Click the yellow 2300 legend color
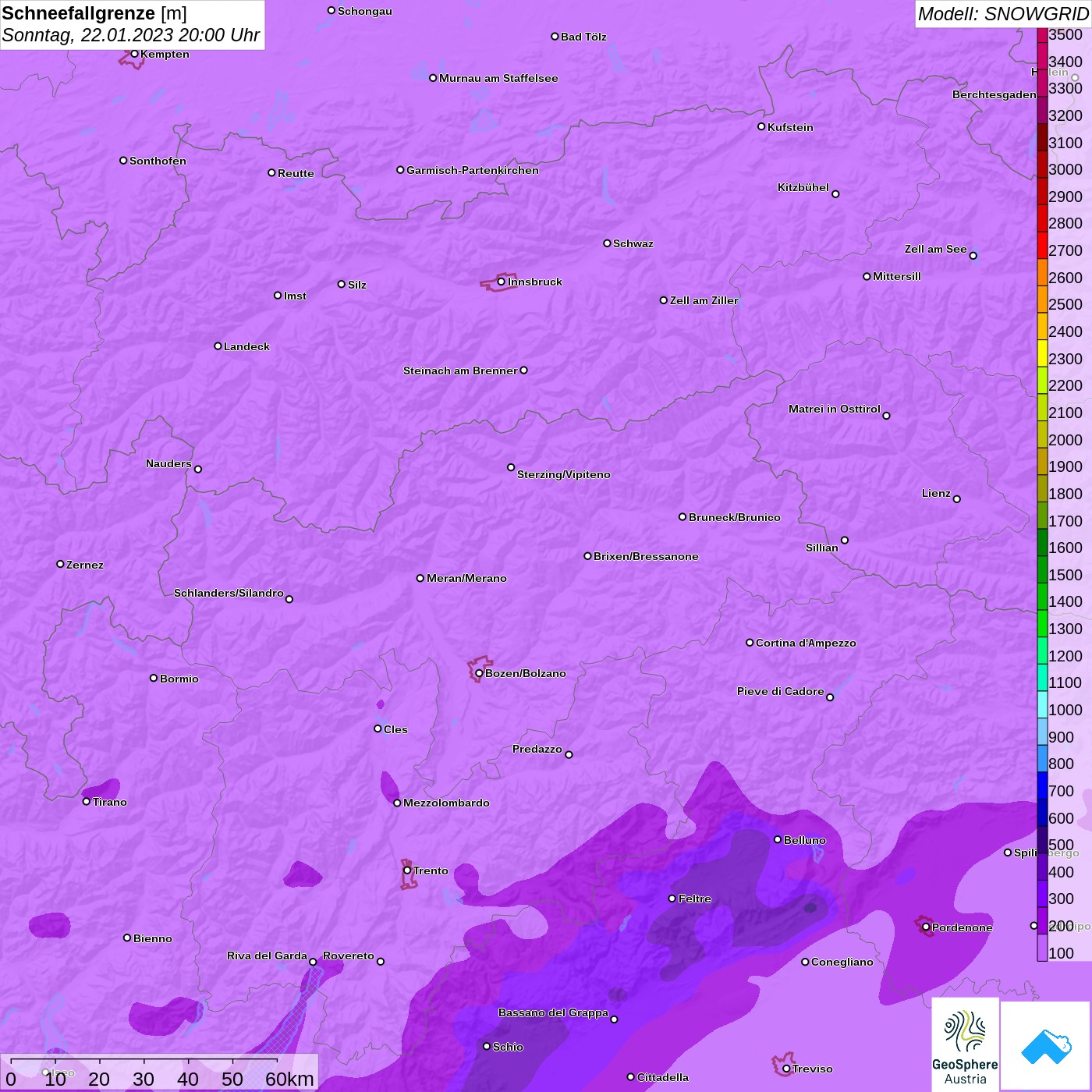 pos(1042,353)
